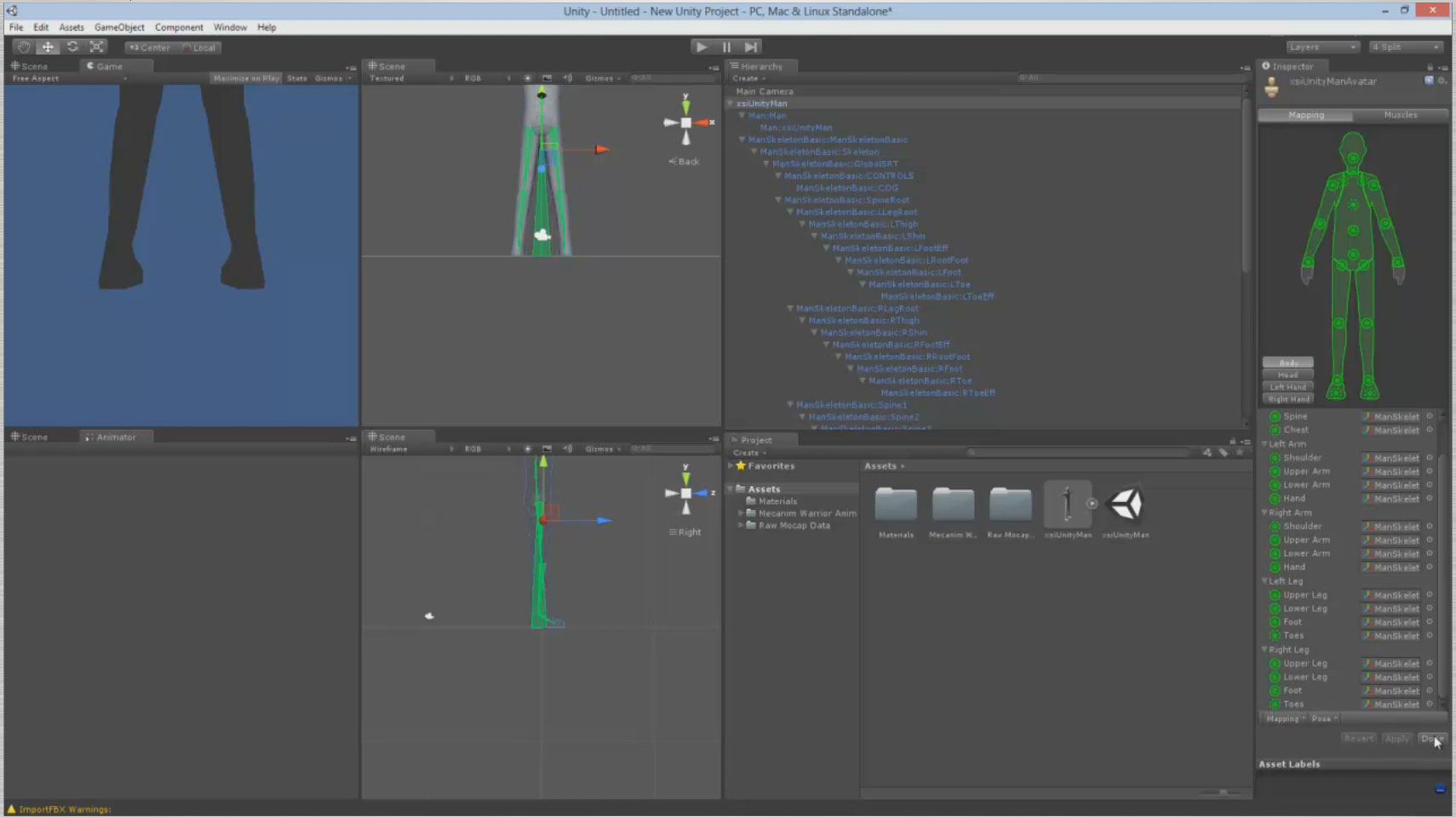This screenshot has height=817, width=1456.
Task: Click the Play button
Action: coord(701,47)
